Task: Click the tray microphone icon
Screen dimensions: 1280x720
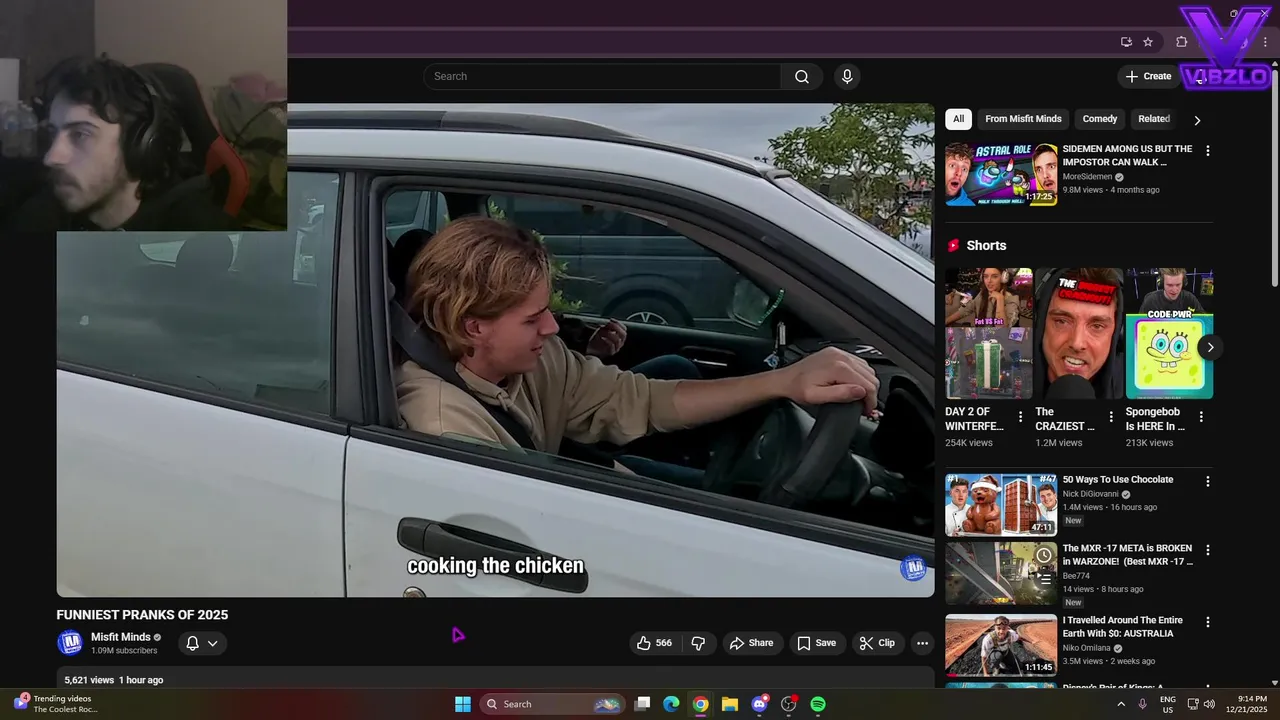Action: [1142, 704]
